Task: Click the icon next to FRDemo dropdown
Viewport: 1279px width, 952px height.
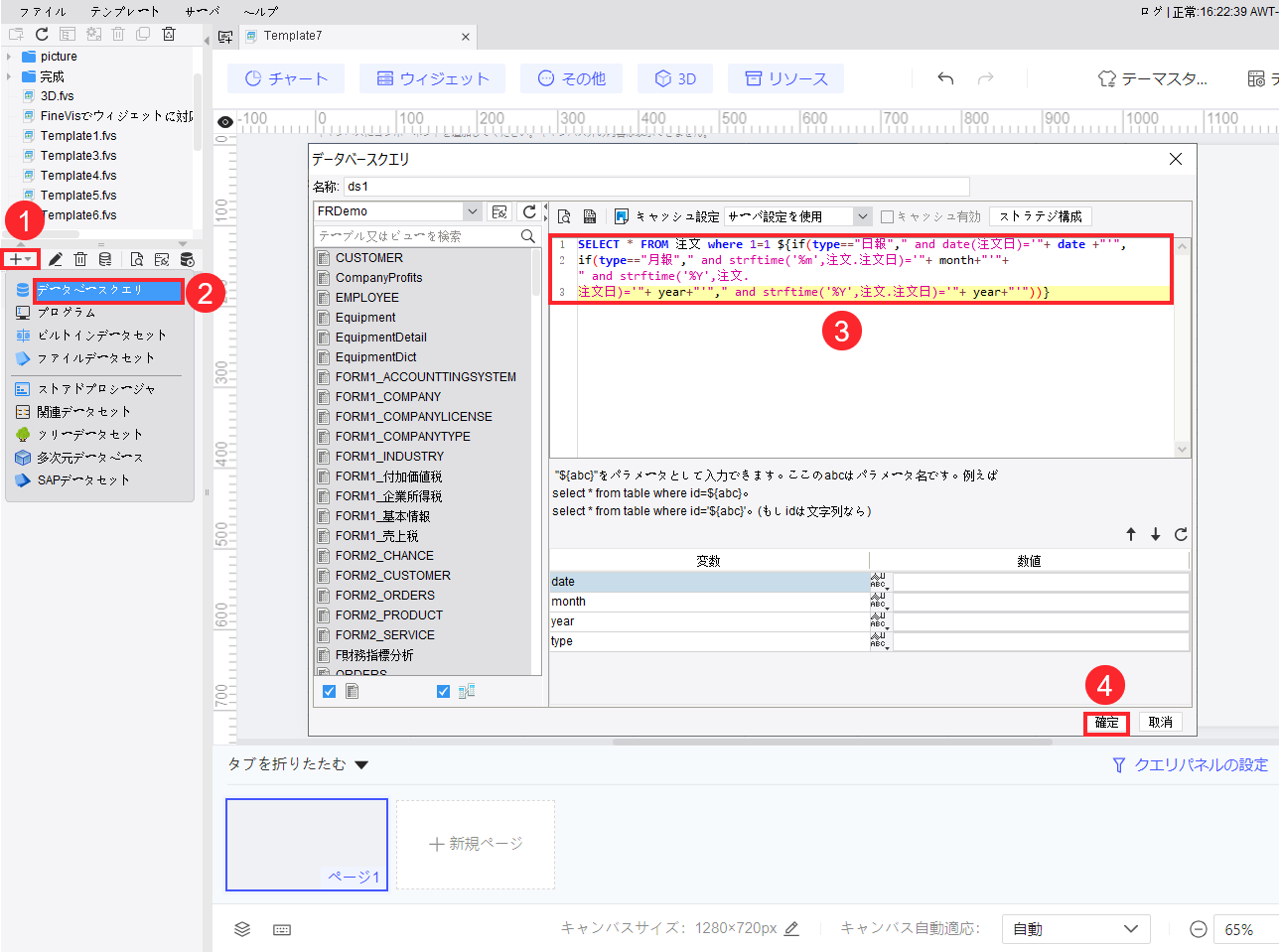Action: pos(500,211)
